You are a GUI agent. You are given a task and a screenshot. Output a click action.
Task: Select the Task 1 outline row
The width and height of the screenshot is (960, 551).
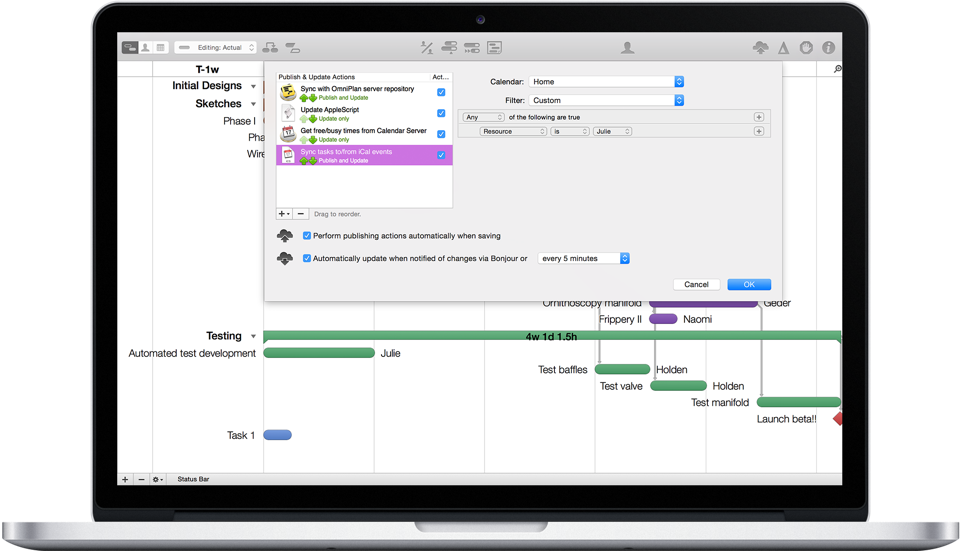point(241,435)
